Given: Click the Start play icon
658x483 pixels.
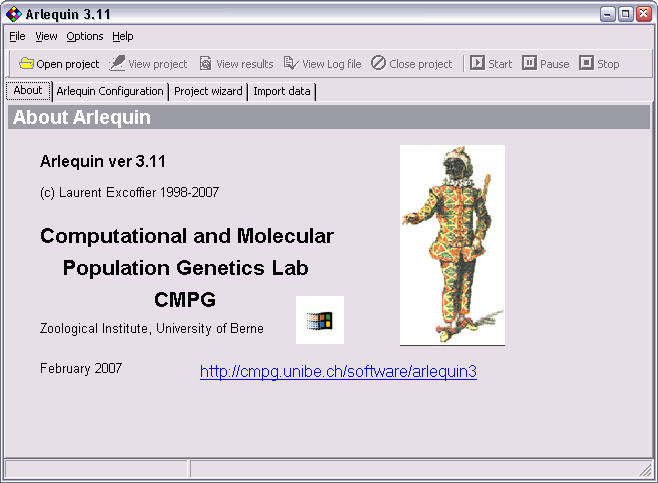Looking at the screenshot, I should 477,63.
